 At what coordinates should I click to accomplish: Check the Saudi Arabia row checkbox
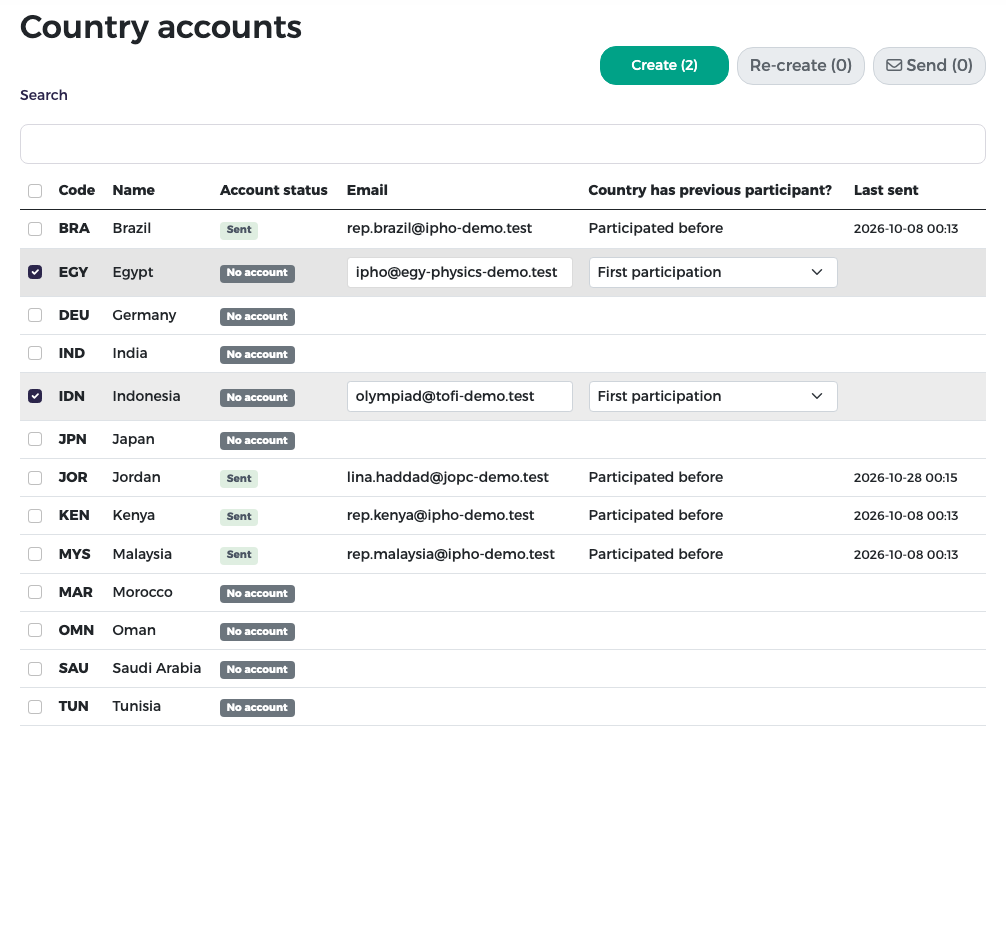(35, 669)
